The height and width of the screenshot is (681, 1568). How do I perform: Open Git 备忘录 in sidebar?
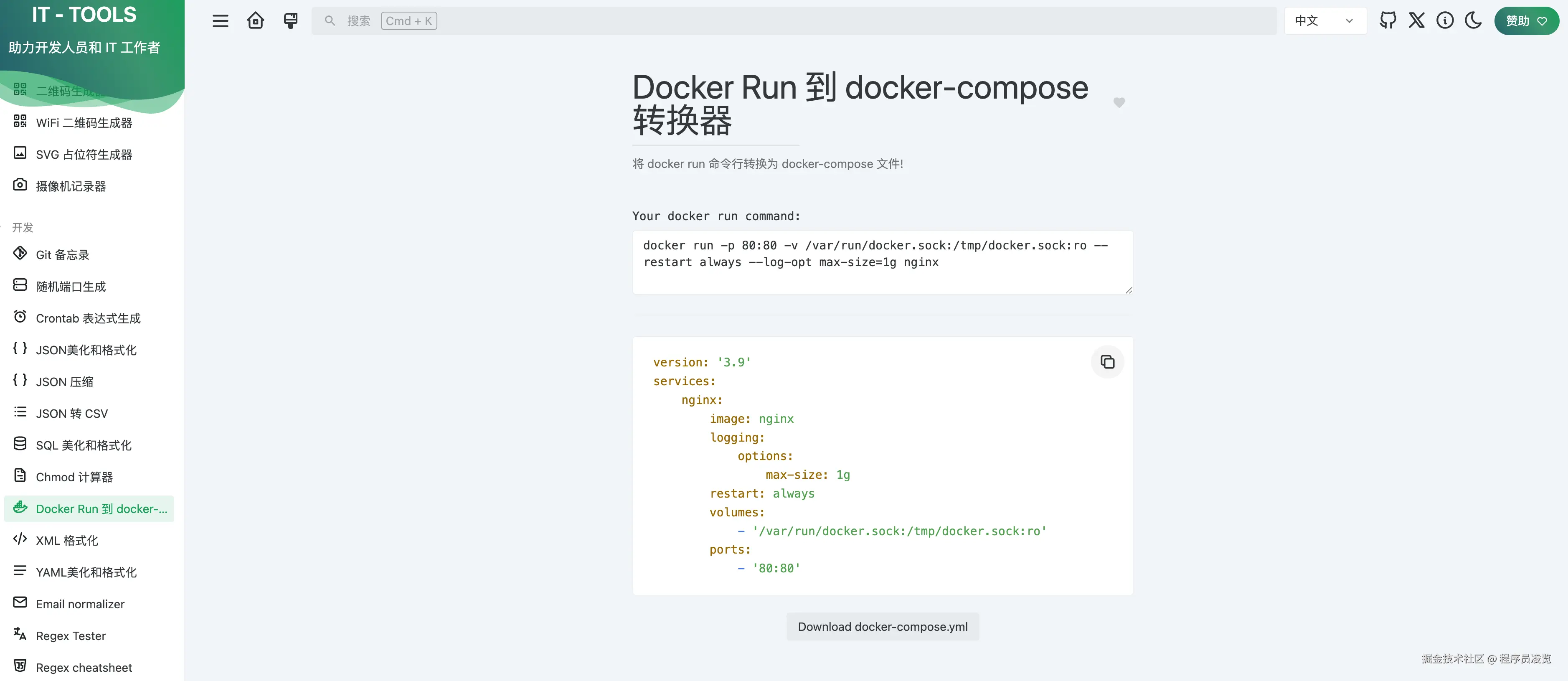click(62, 255)
